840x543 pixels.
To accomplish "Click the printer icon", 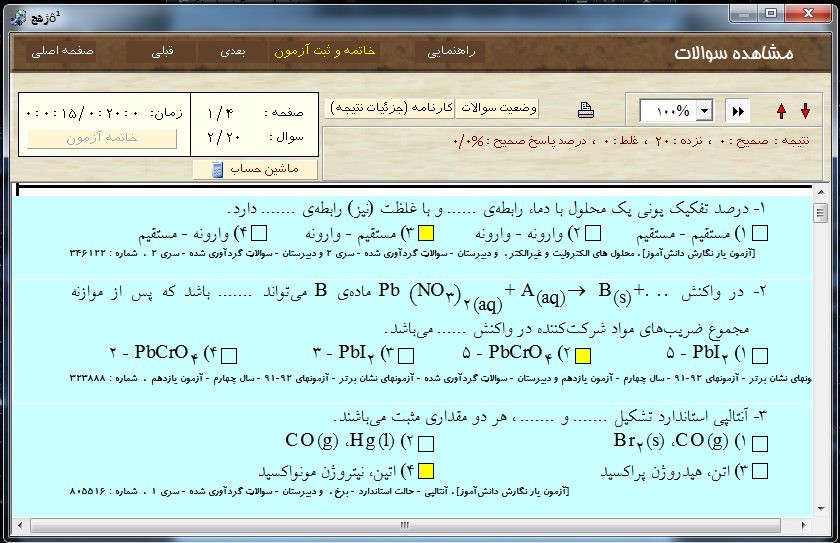I will (586, 110).
